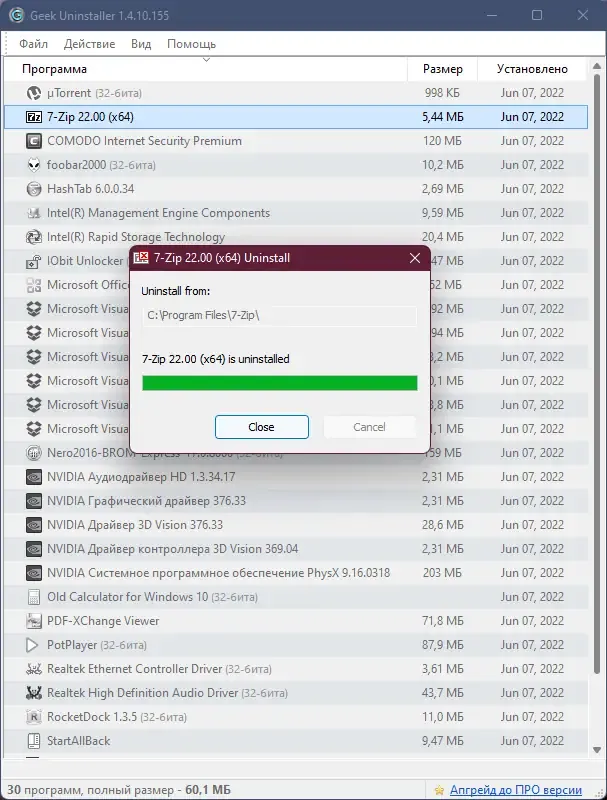Open the Помощь menu
This screenshot has height=800, width=607.
click(191, 44)
